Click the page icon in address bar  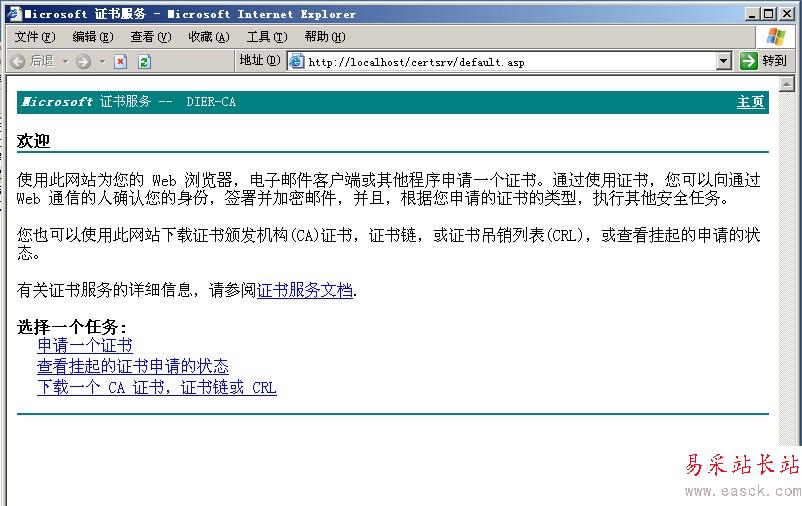(296, 61)
